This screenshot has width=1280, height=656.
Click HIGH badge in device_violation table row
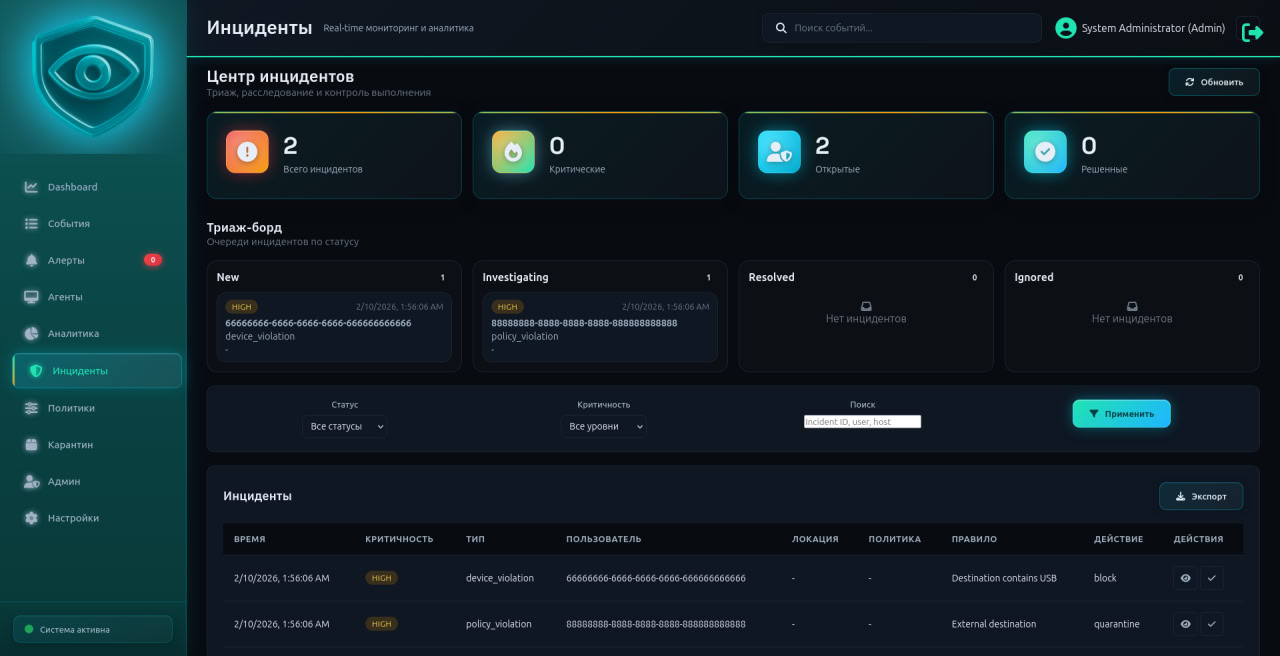tap(381, 578)
